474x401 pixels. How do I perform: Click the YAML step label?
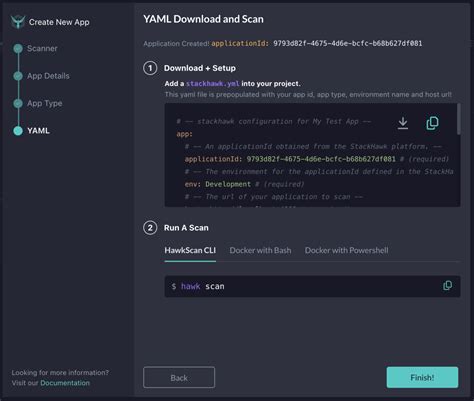[x=38, y=131]
